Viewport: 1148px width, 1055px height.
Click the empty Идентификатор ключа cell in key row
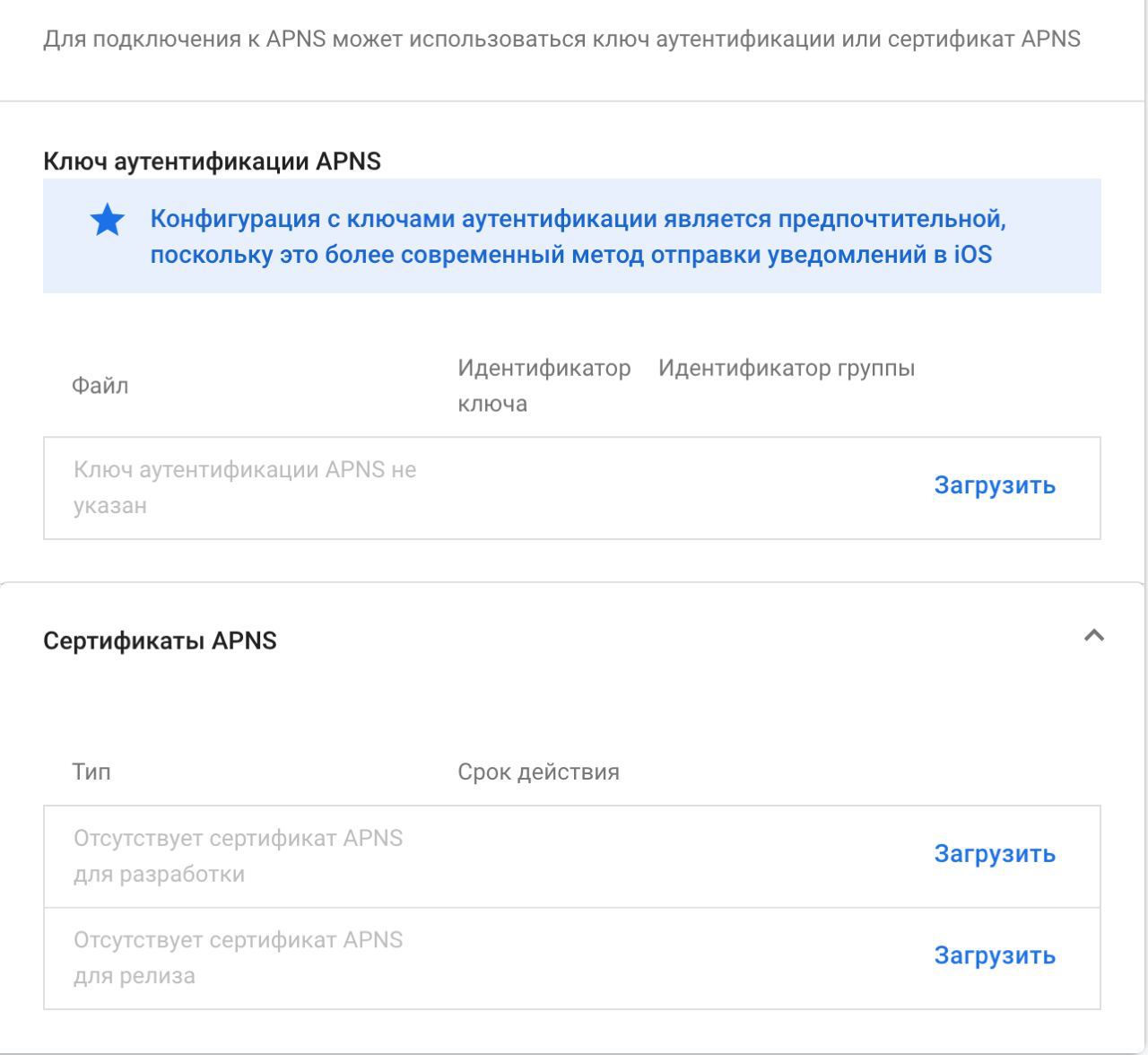click(x=544, y=487)
